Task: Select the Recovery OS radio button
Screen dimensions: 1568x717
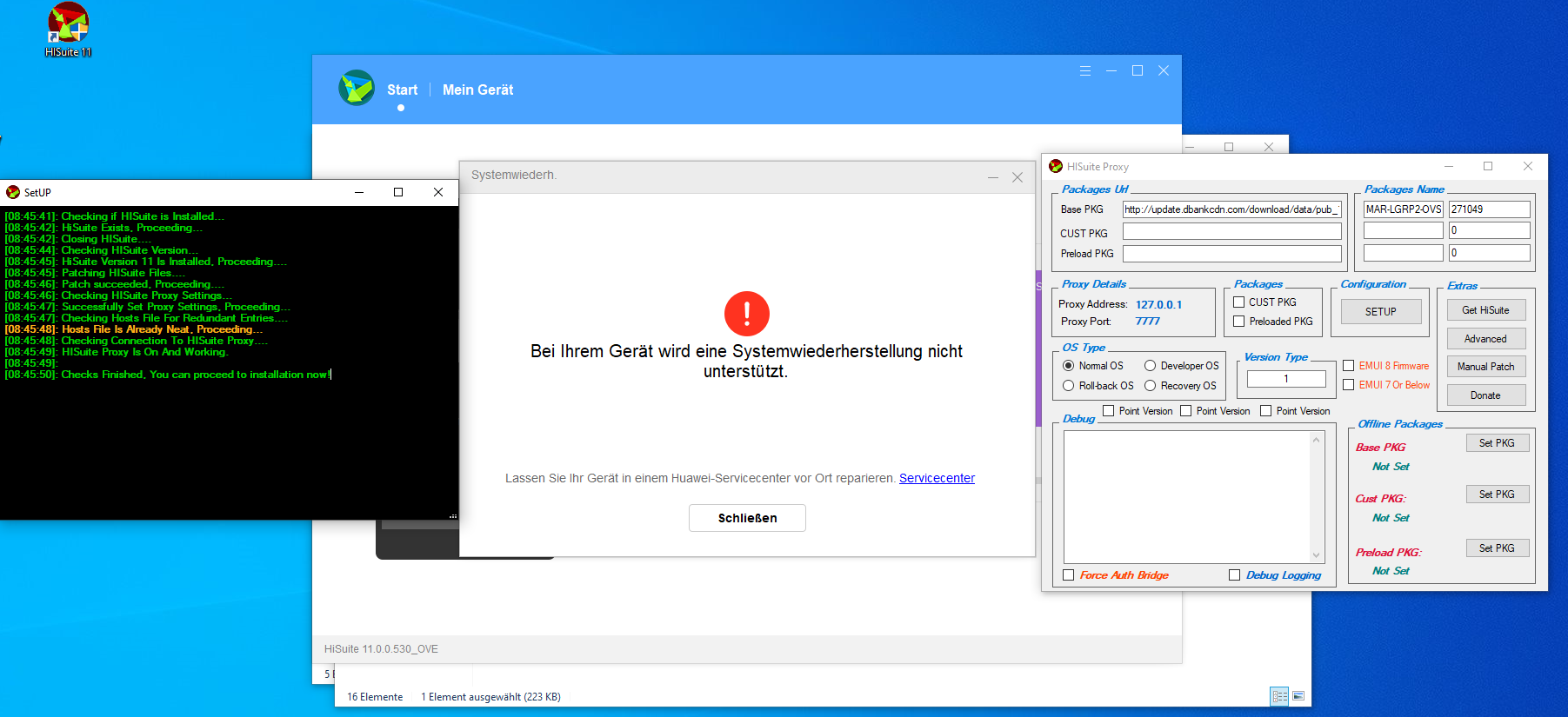Action: click(1151, 386)
